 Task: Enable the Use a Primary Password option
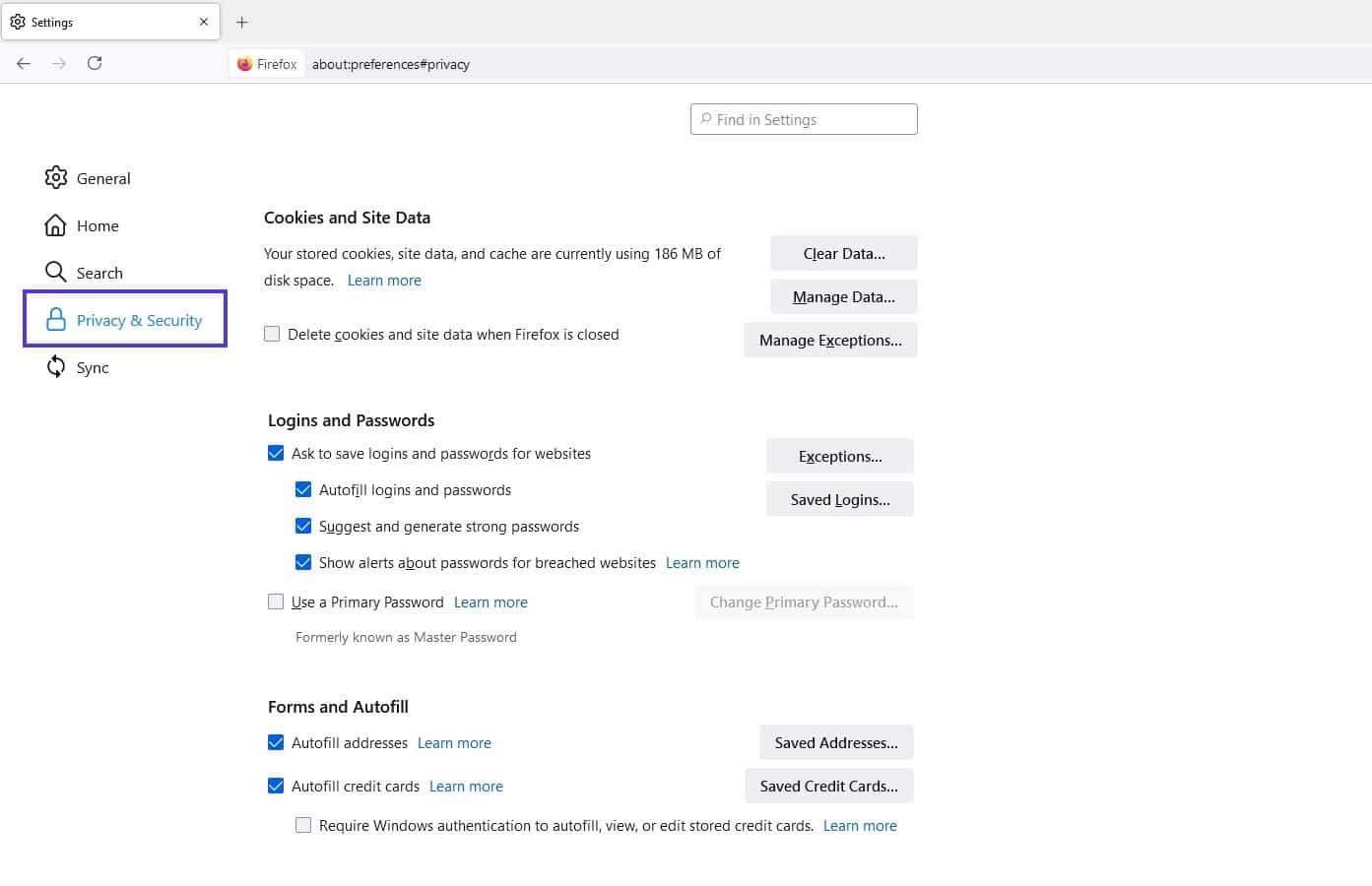coord(276,601)
